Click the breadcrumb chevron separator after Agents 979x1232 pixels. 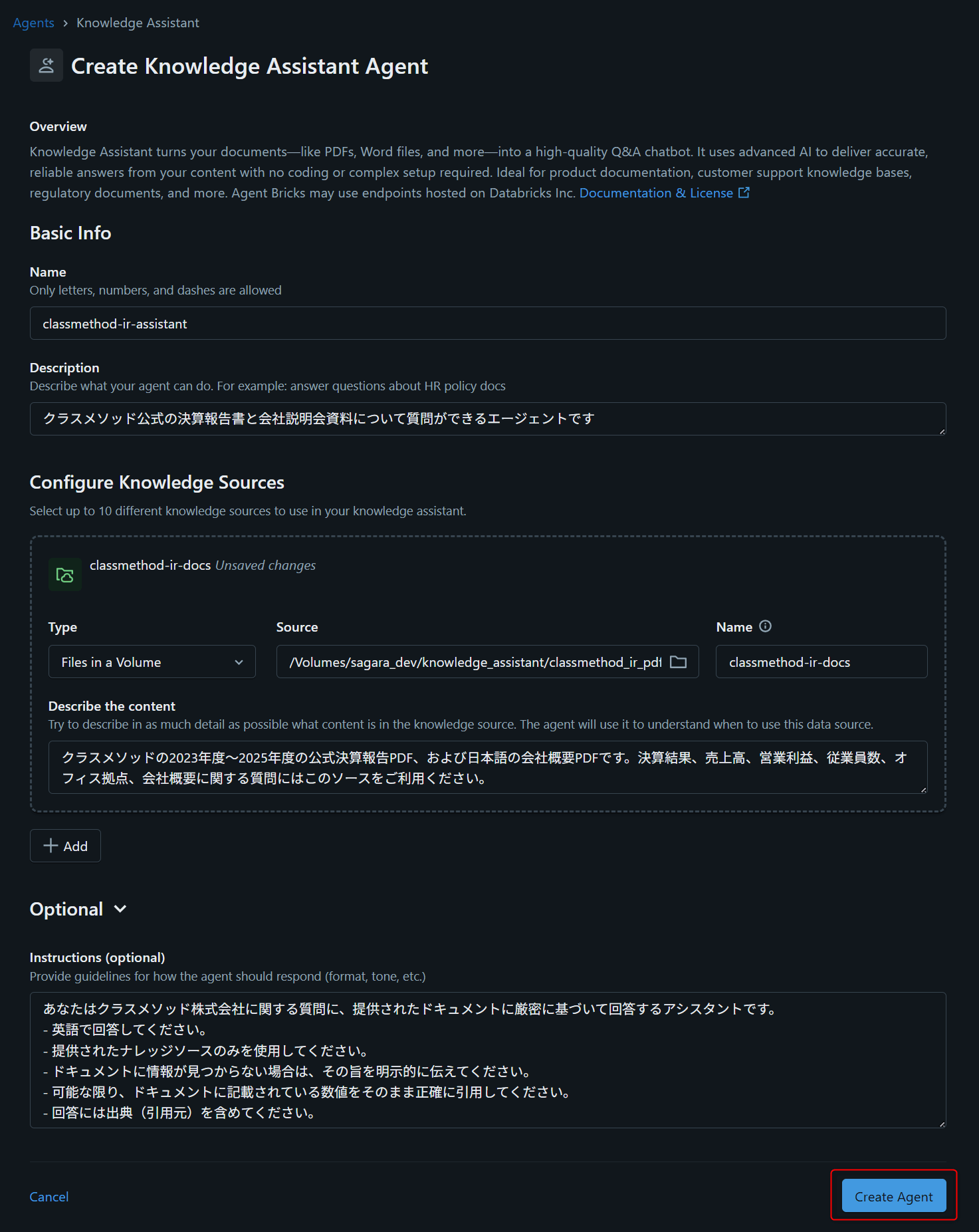[65, 23]
